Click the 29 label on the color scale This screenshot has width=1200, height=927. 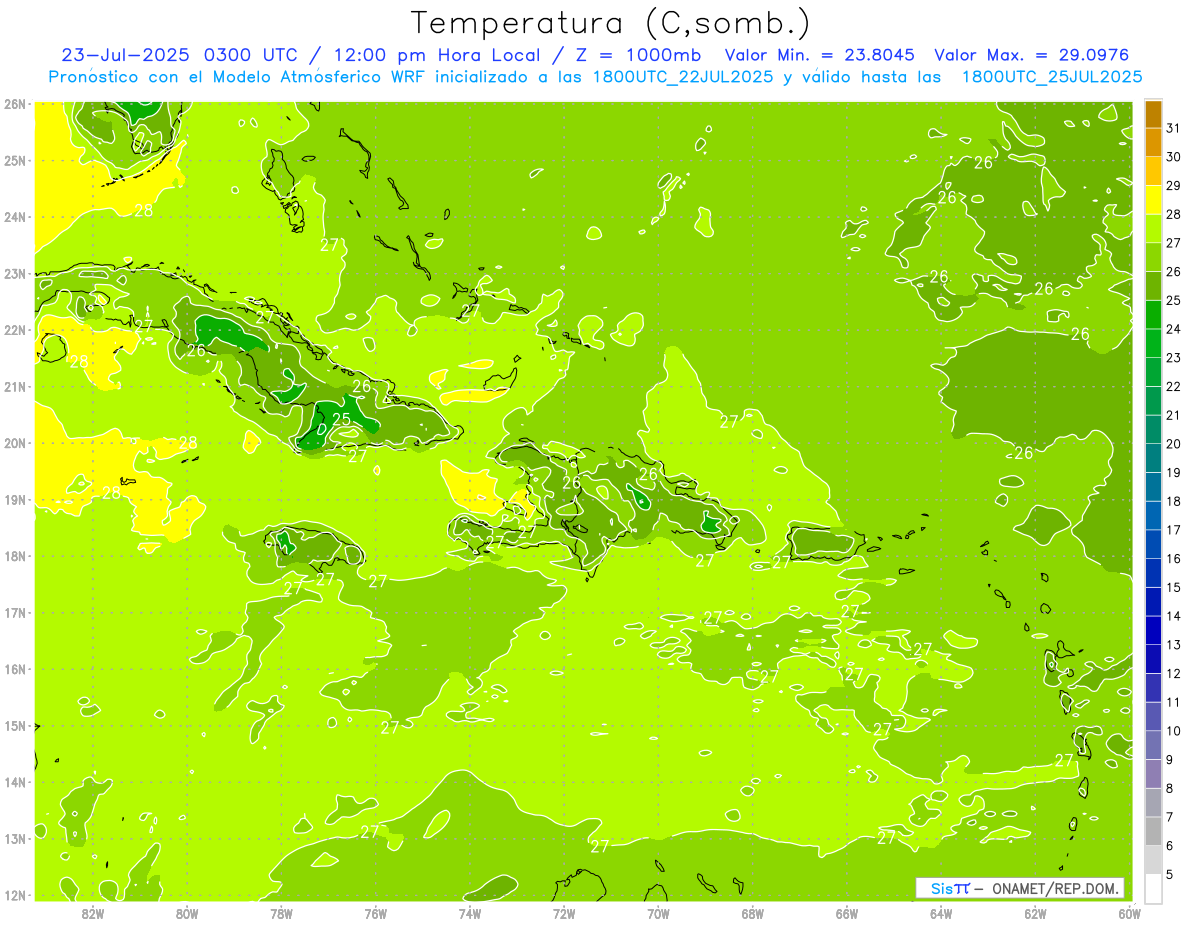coord(1174,186)
